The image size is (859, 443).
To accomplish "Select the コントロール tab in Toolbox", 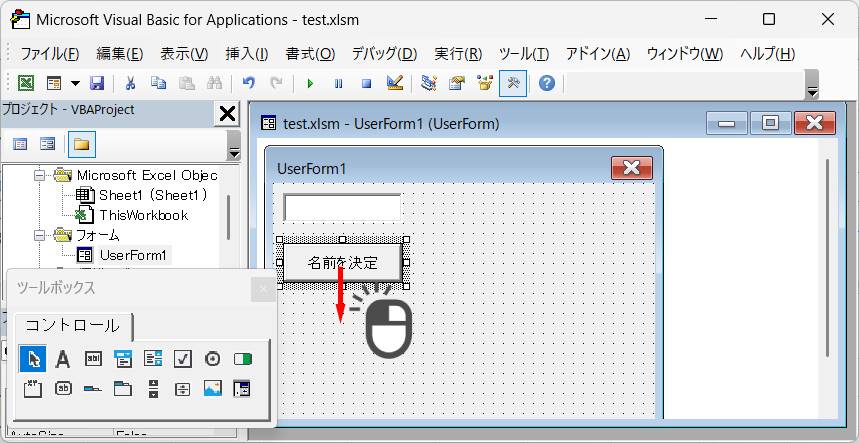I will coord(73,326).
